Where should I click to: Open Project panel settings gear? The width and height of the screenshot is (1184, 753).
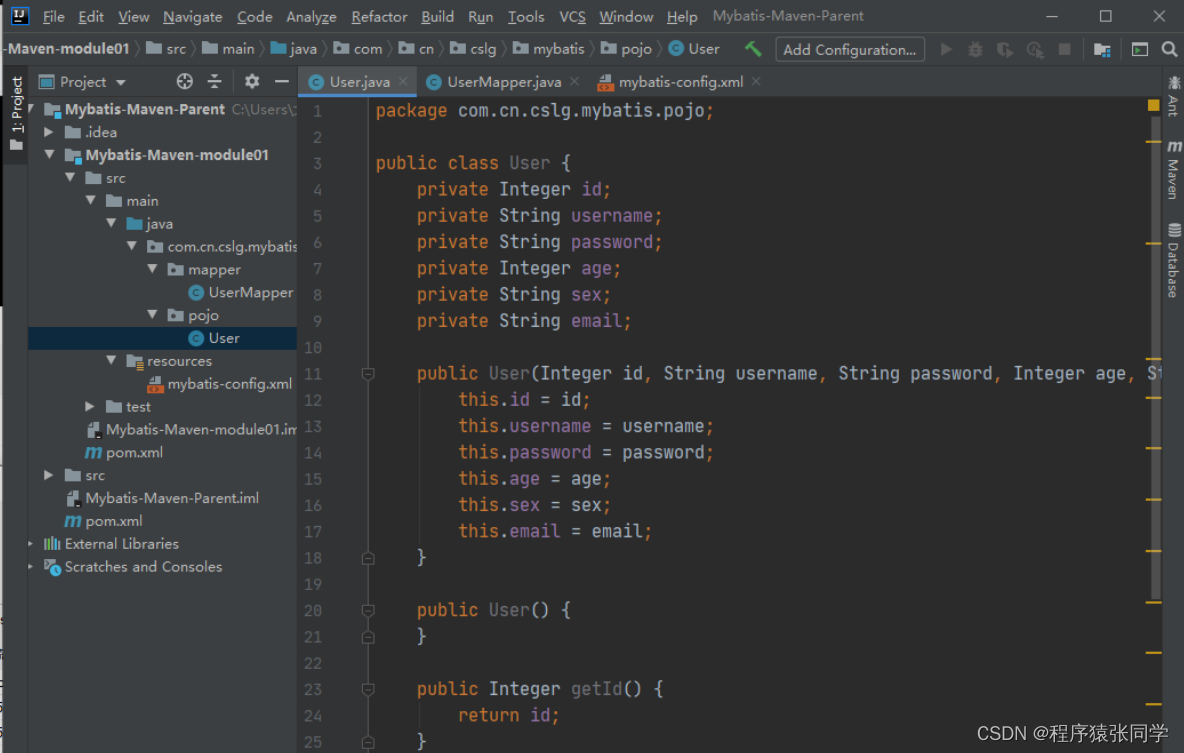(251, 82)
